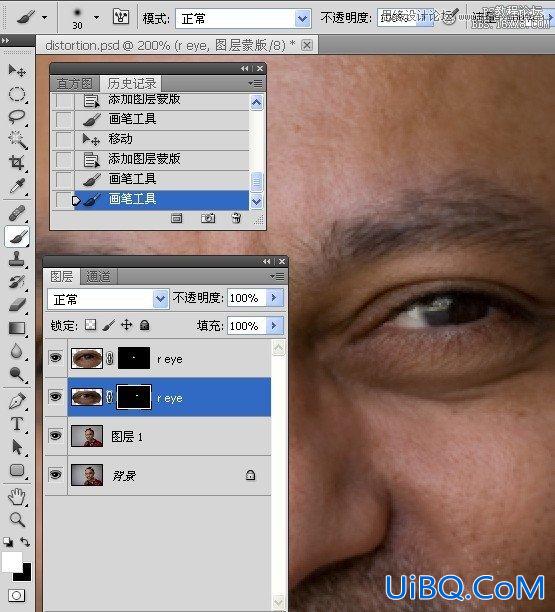
Task: Open the layer blend mode 正常 dropdown
Action: (160, 299)
